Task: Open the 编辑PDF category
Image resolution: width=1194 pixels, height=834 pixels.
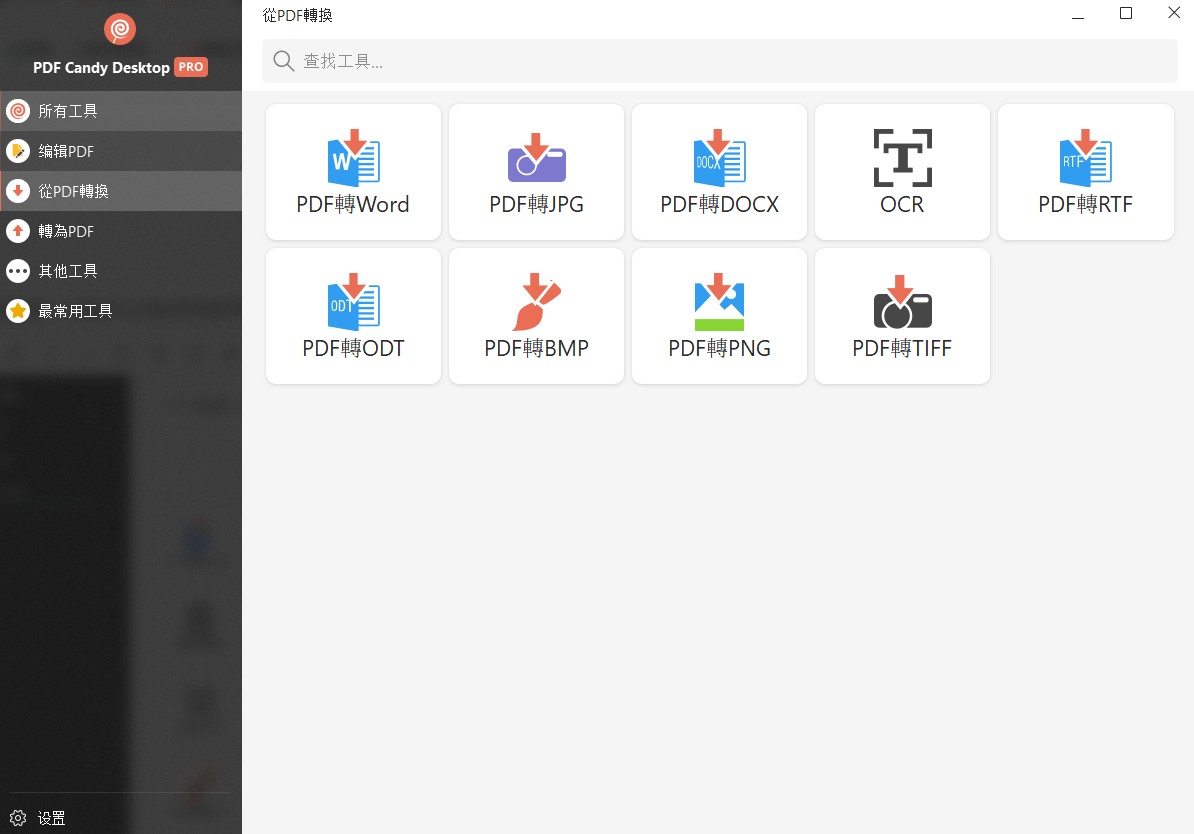Action: (65, 151)
